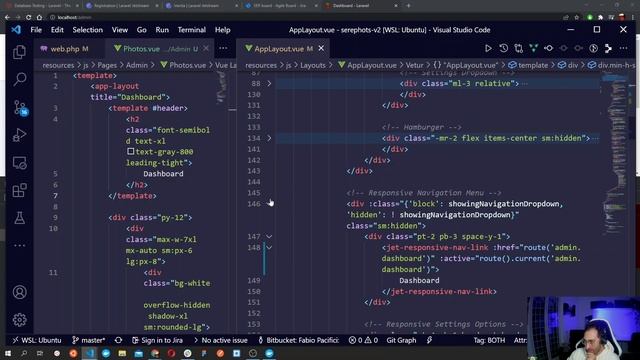This screenshot has height=360, width=640.
Task: Open the Edit menu
Action: [x=57, y=30]
